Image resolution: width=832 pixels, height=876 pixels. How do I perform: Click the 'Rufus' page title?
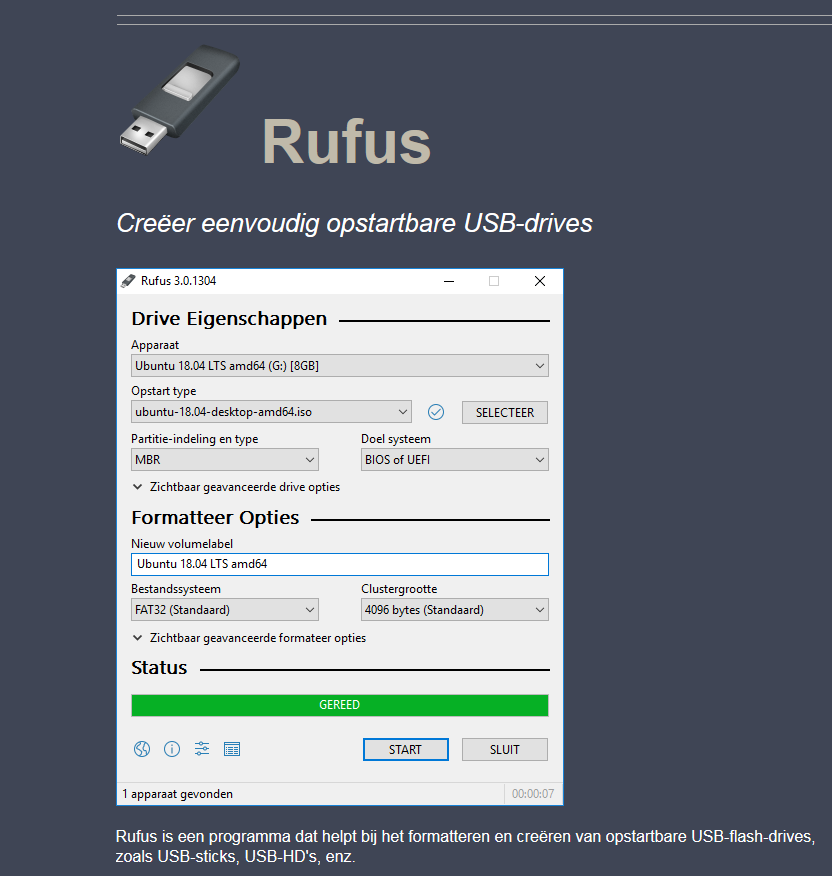click(346, 142)
